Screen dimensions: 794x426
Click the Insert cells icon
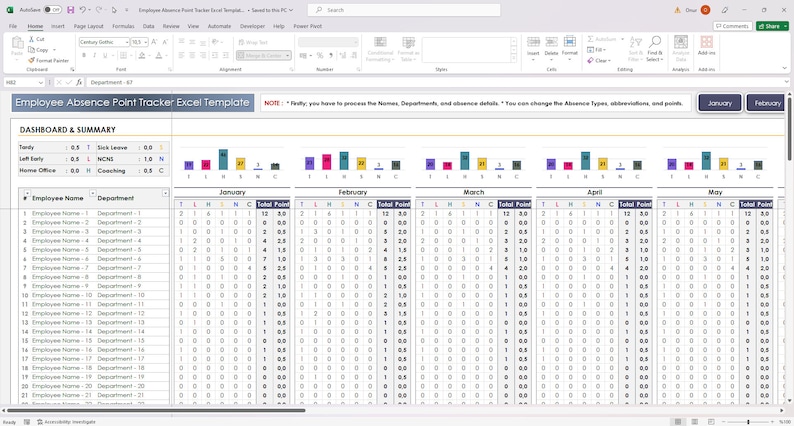(533, 42)
